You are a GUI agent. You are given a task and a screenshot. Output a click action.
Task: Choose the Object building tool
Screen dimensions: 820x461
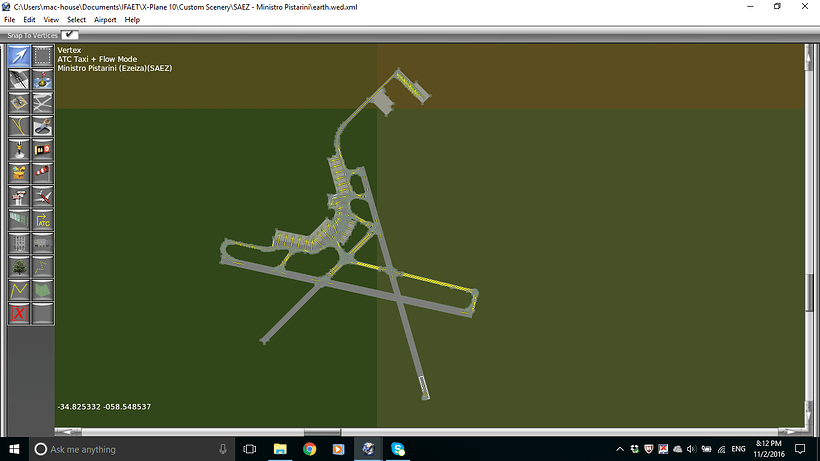click(x=19, y=244)
